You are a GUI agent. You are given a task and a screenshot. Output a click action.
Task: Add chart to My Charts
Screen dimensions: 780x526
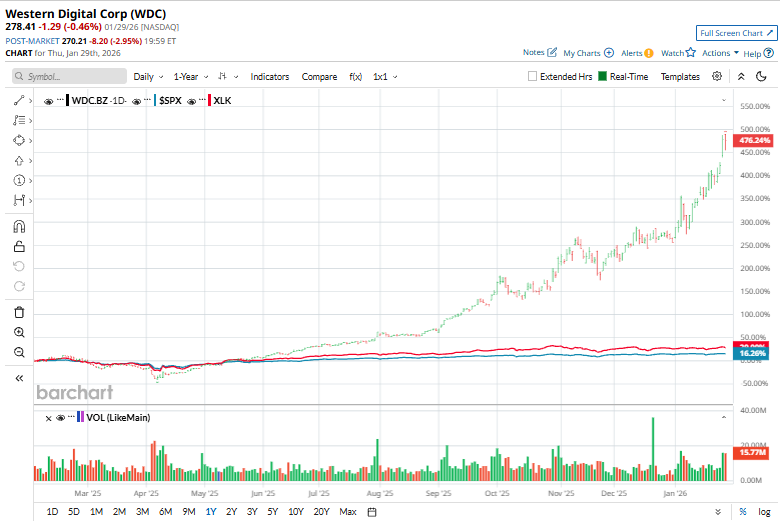pyautogui.click(x=609, y=53)
